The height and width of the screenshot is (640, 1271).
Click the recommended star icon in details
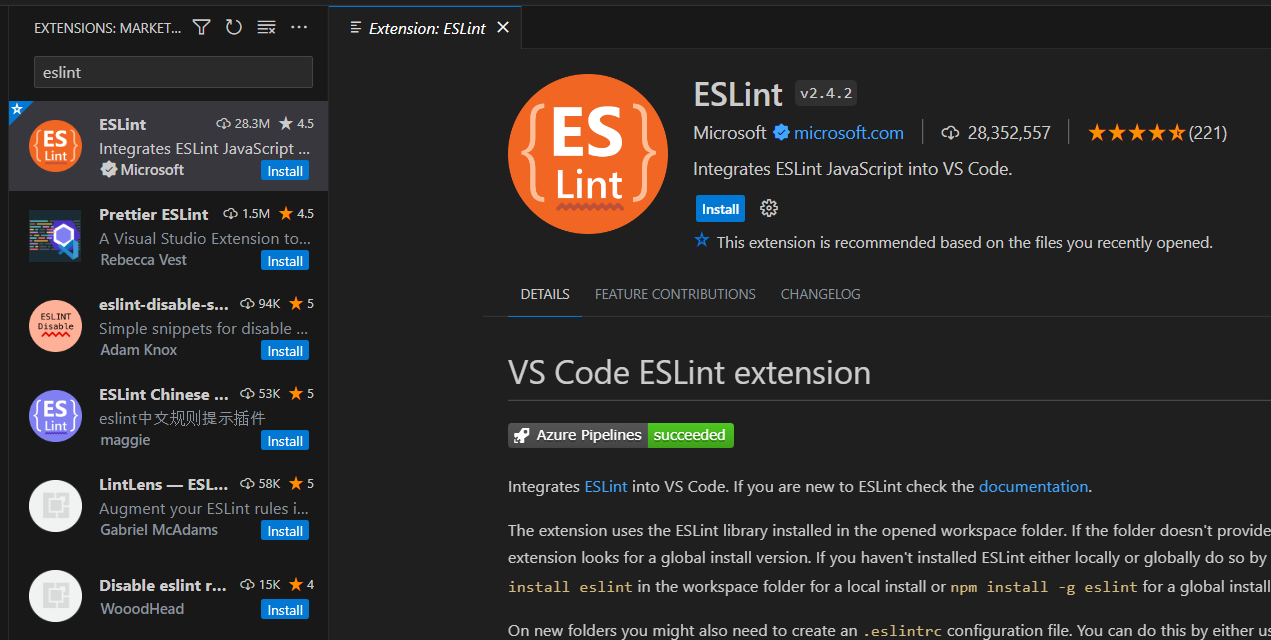coord(702,241)
